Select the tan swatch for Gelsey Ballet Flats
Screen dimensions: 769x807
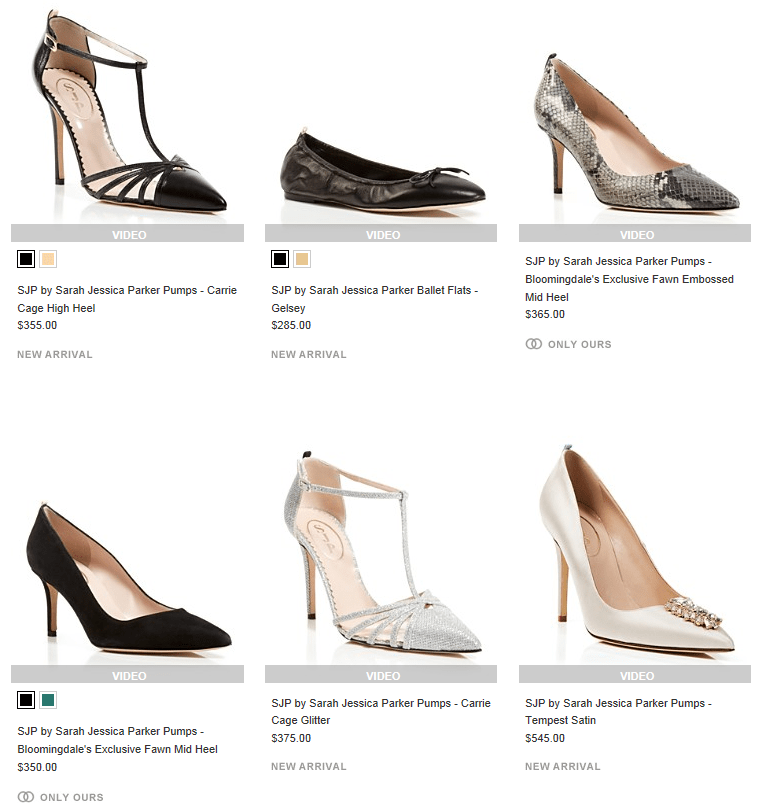click(x=302, y=258)
